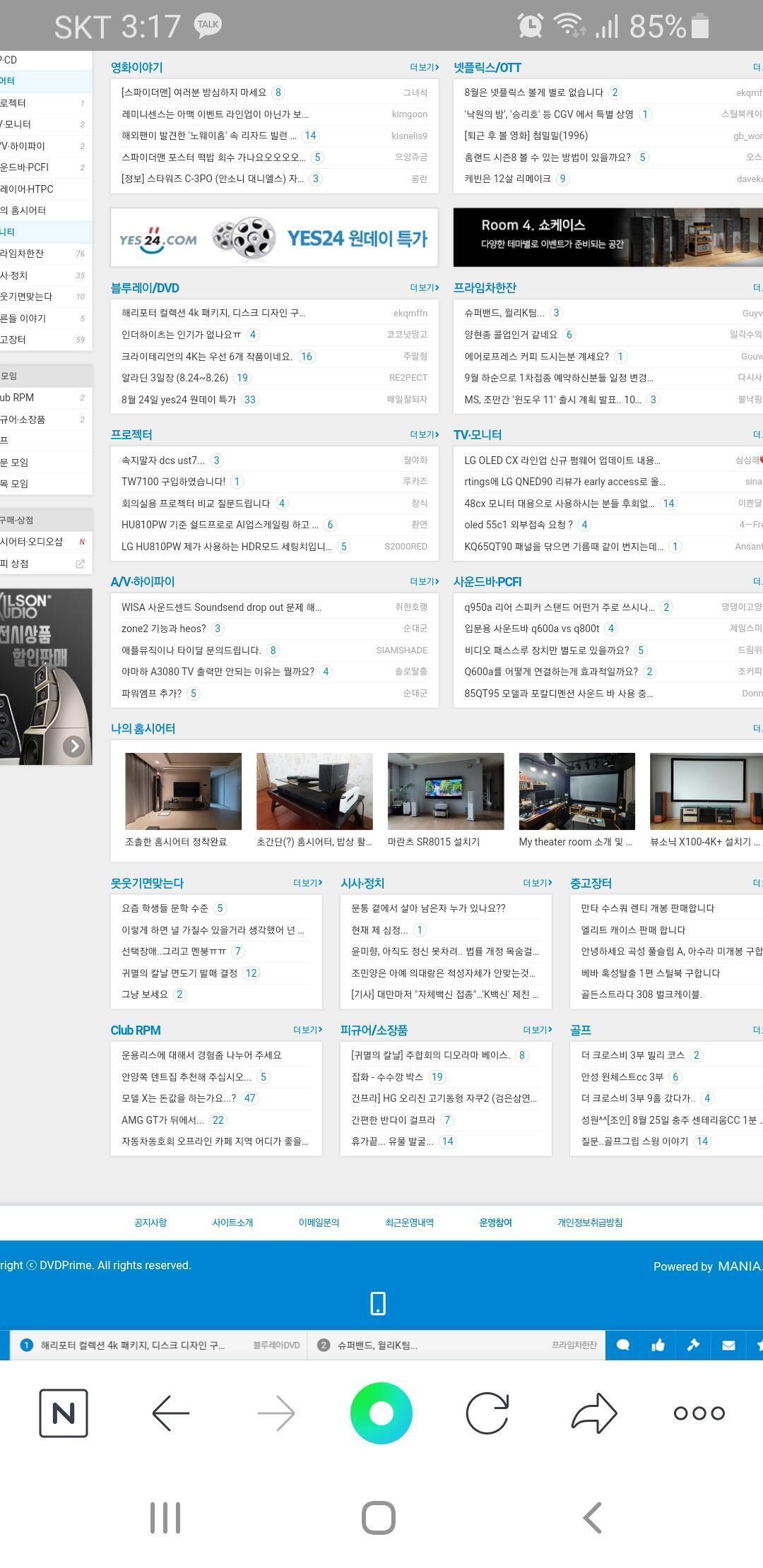Open post '요즘 학생들 문학 수준'
Image resolution: width=763 pixels, height=1568 pixels.
(x=165, y=908)
